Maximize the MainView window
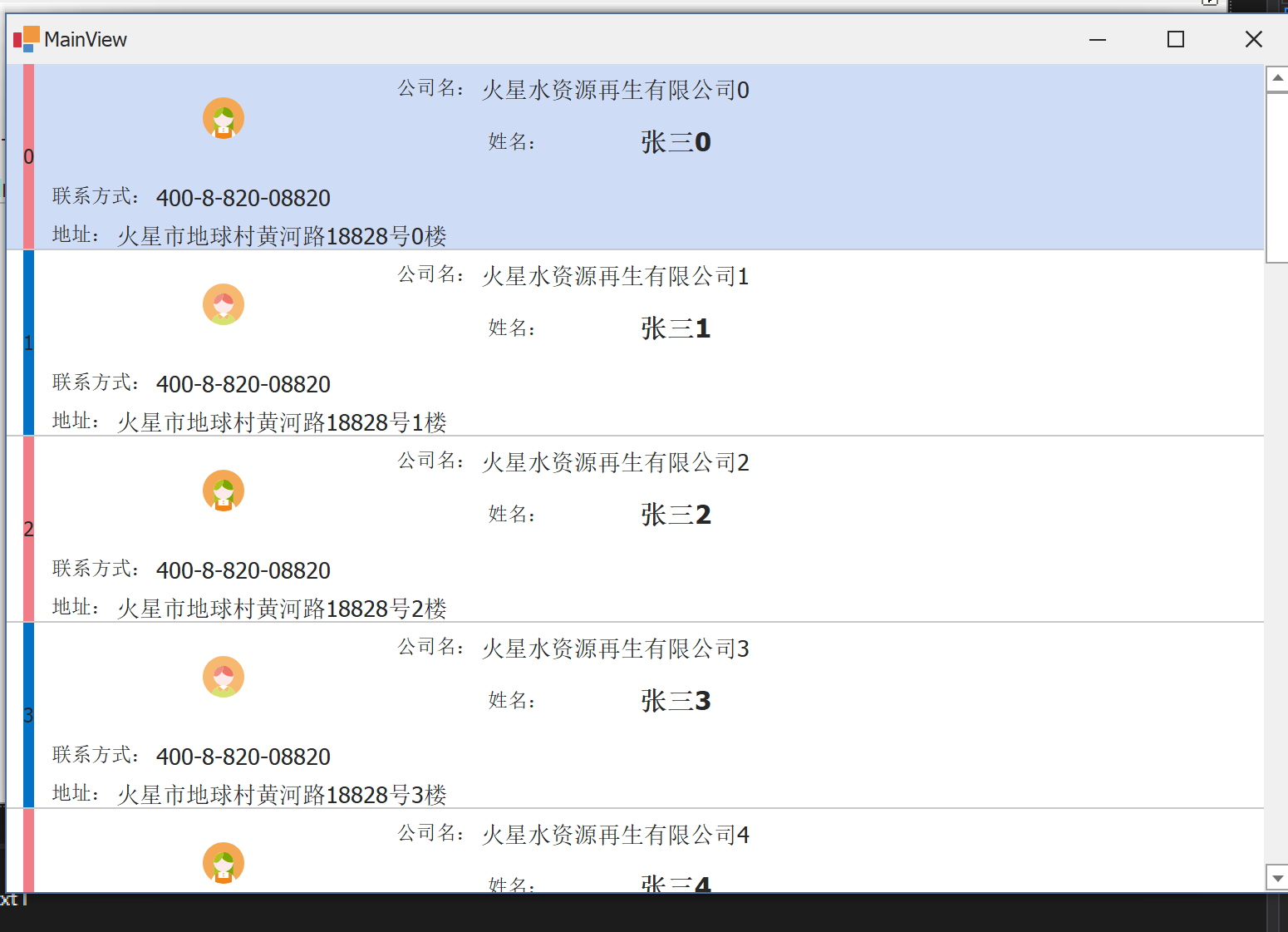The image size is (1288, 932). click(1175, 39)
